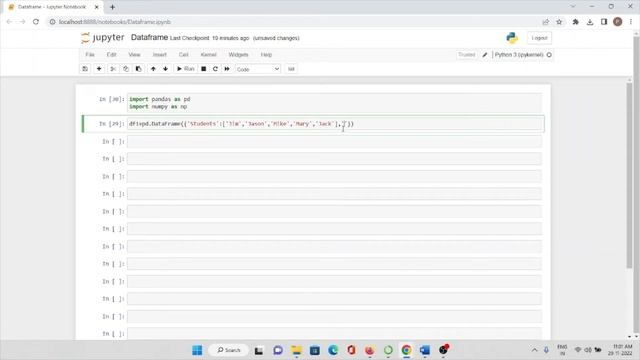Open the Kernel menu
This screenshot has height=360, width=640.
208,55
